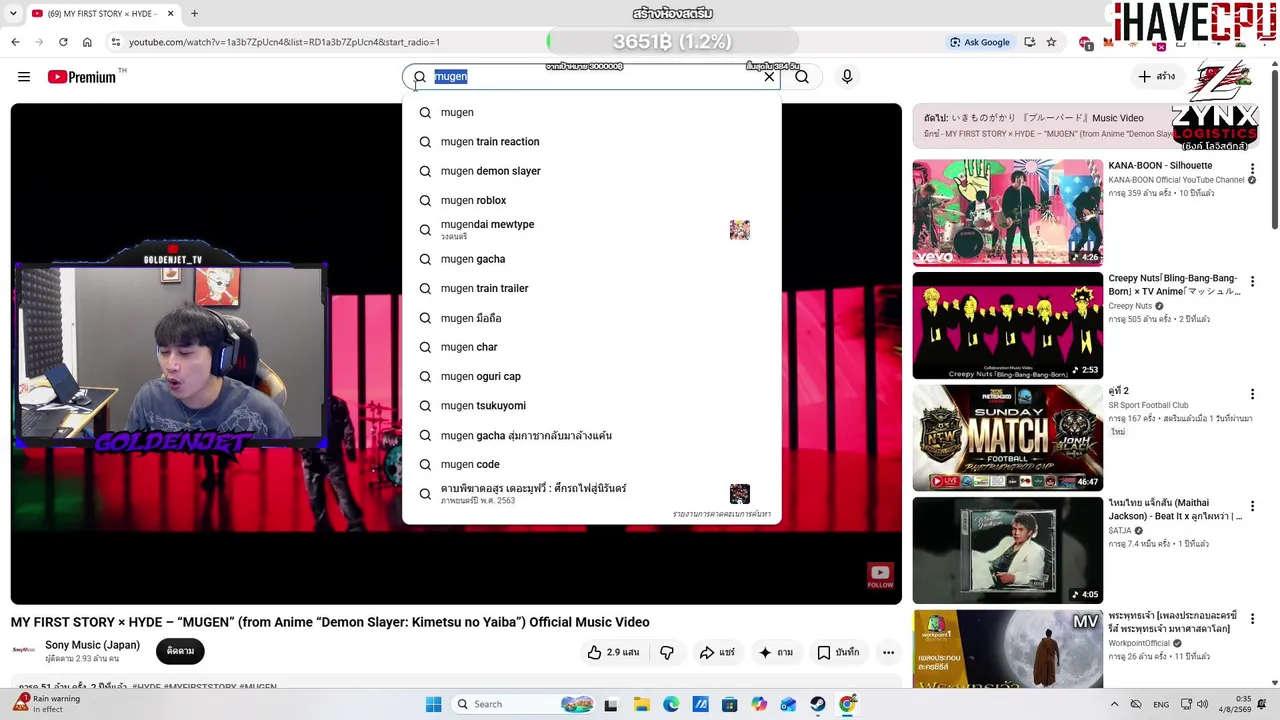Open more actions three-dot menu under video
The width and height of the screenshot is (1280, 720).
(x=888, y=652)
